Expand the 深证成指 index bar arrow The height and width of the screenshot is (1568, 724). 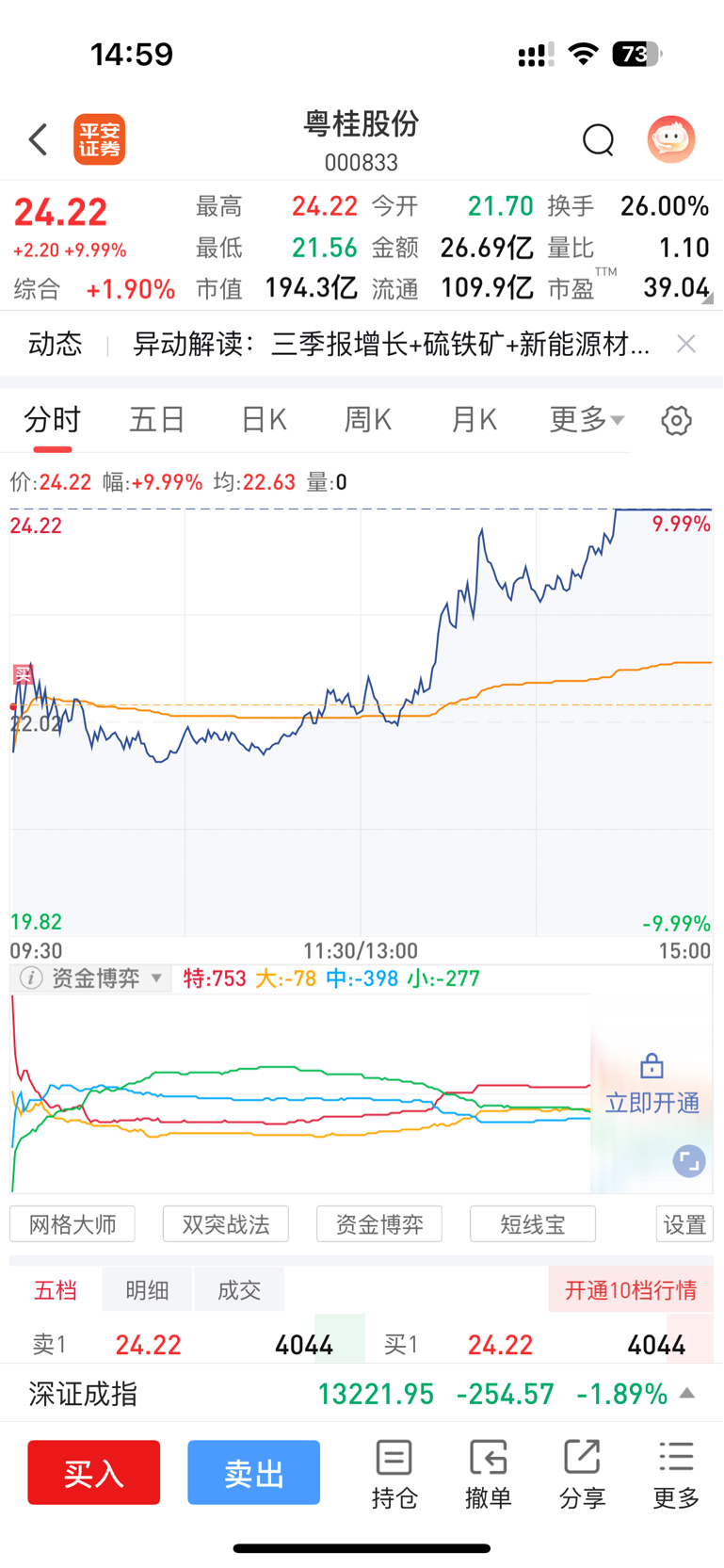pyautogui.click(x=687, y=1393)
